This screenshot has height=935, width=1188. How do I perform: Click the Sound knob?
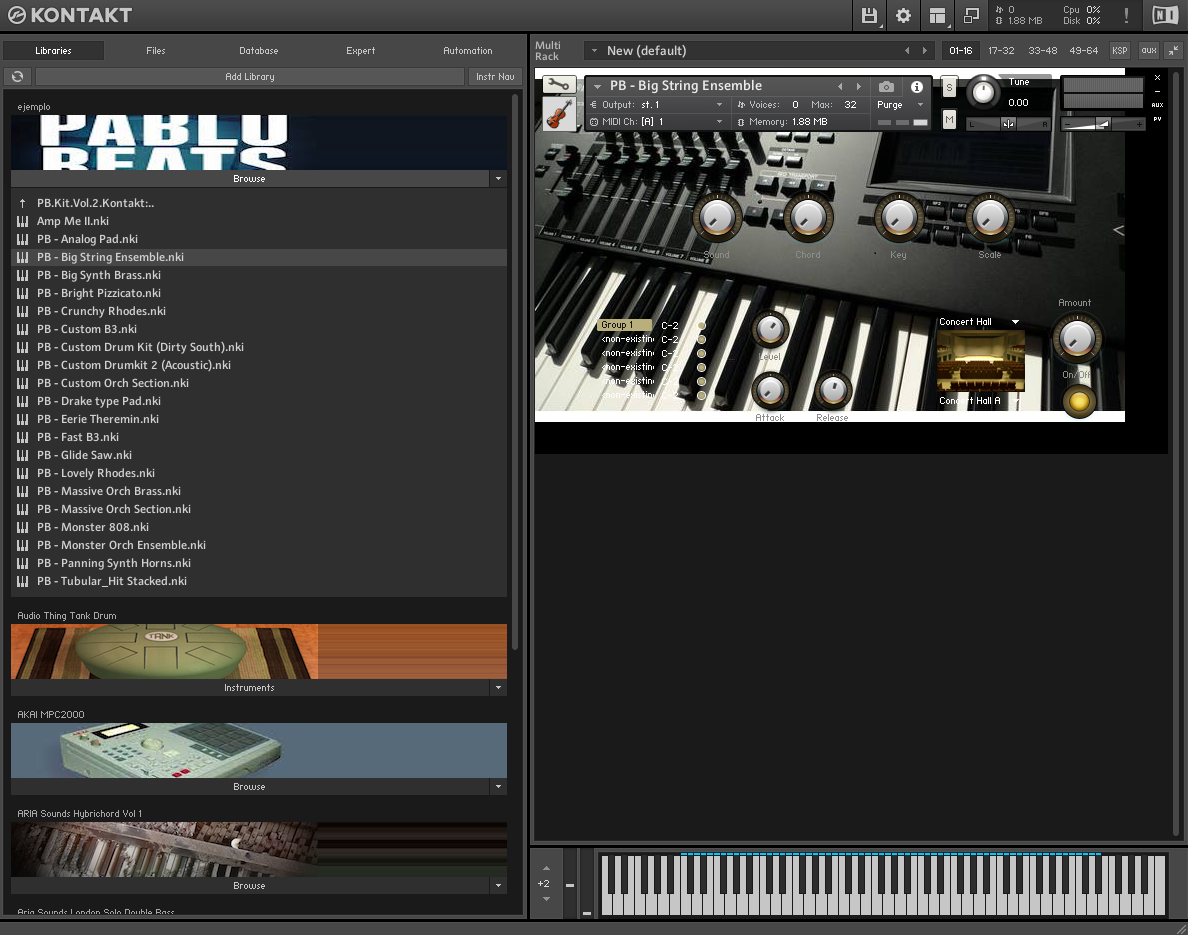click(x=717, y=217)
